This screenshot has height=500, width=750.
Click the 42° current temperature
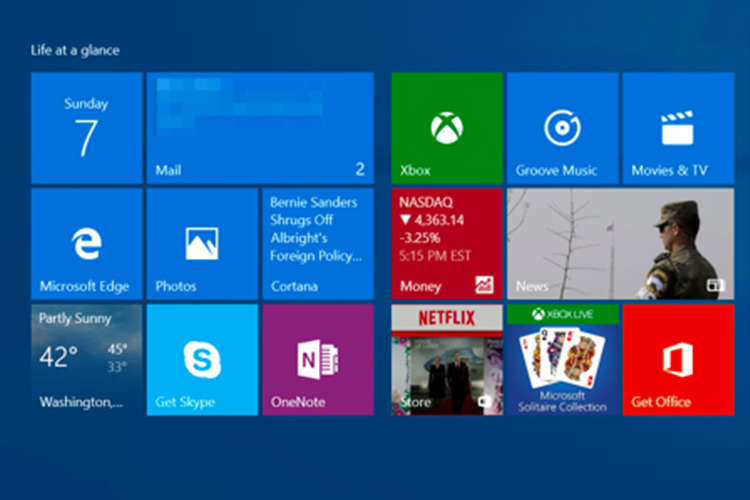(x=58, y=356)
